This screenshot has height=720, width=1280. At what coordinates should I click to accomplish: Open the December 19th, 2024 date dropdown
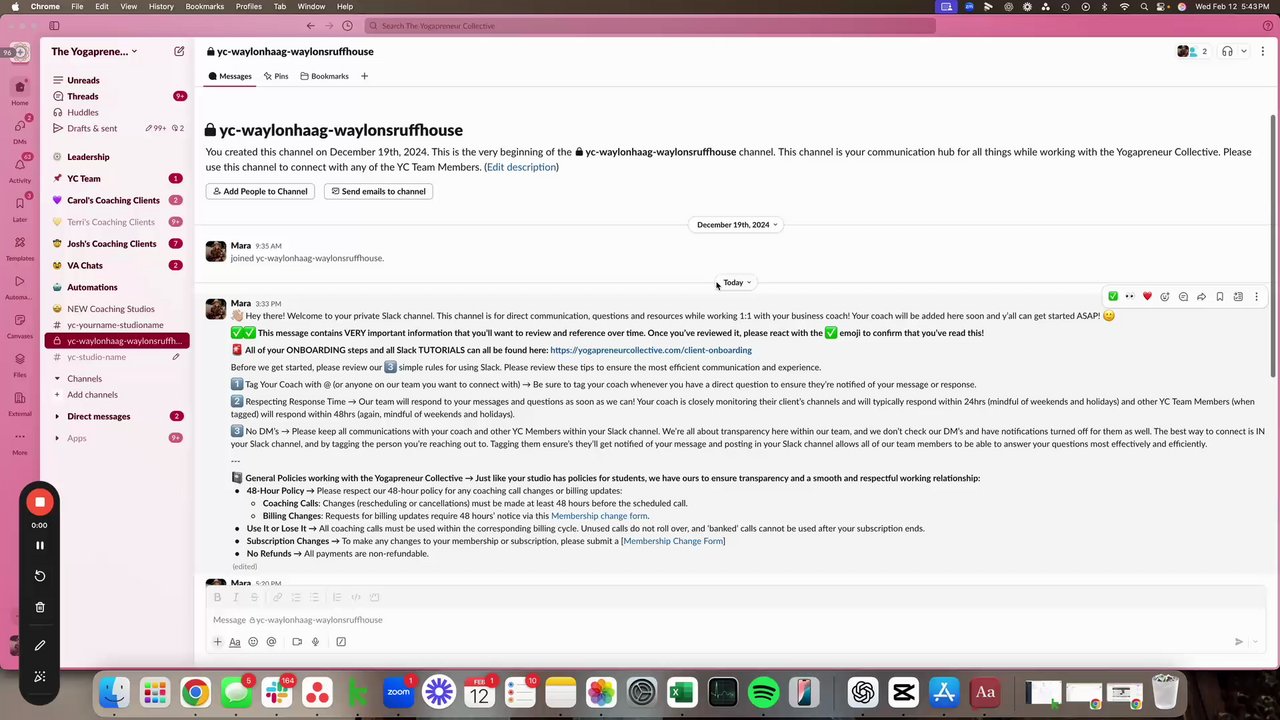(x=737, y=225)
